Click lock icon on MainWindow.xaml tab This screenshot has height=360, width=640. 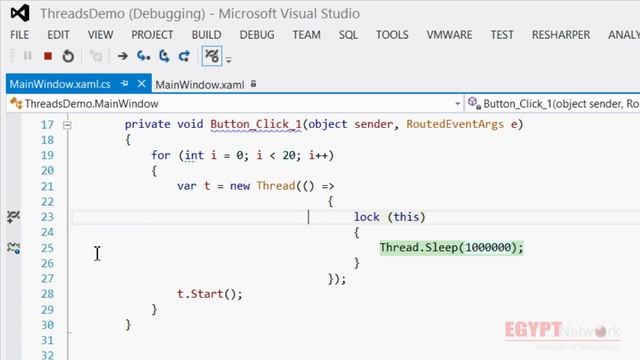pos(253,84)
